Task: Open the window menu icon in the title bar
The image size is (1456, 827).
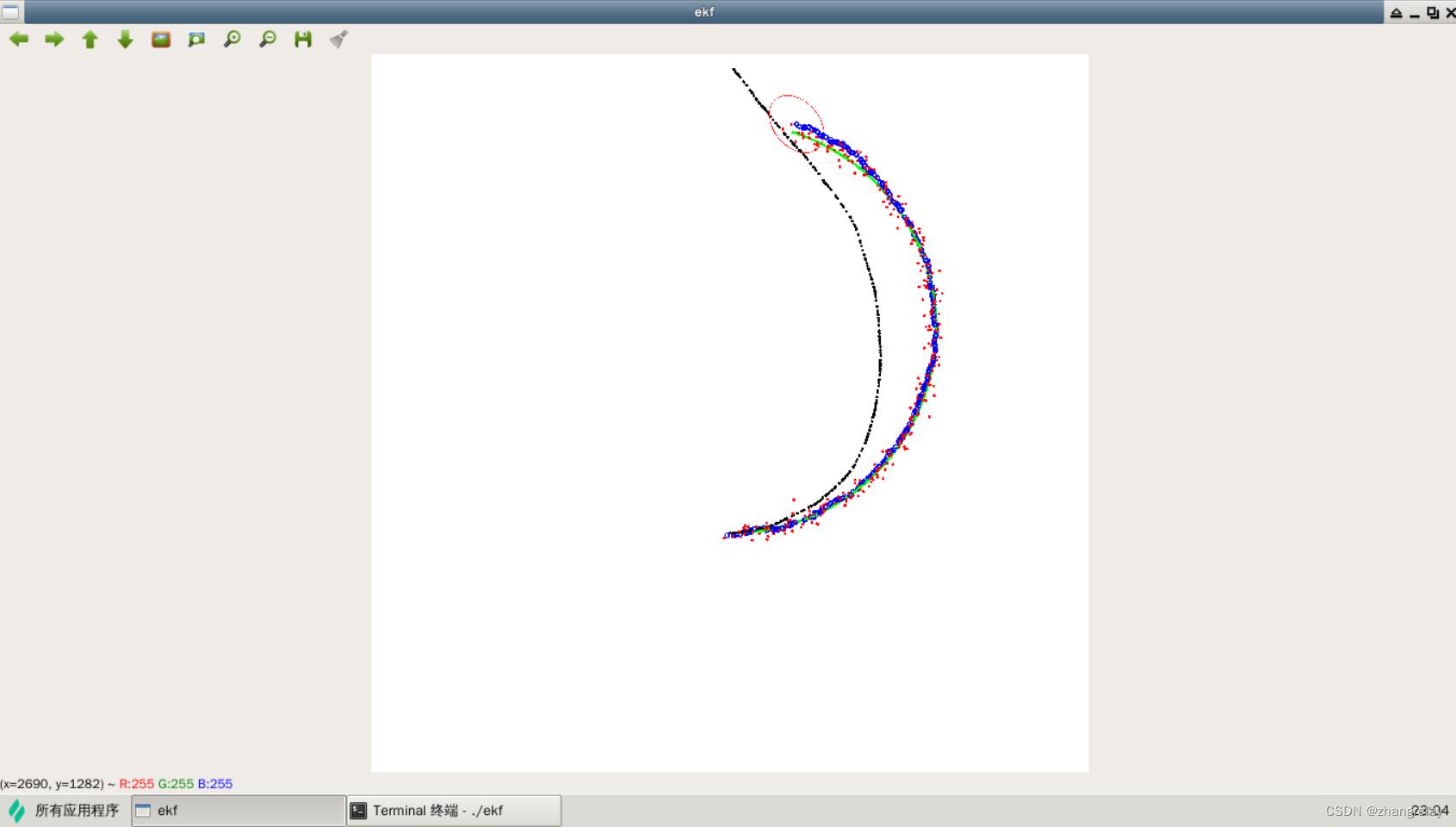Action: pos(10,12)
